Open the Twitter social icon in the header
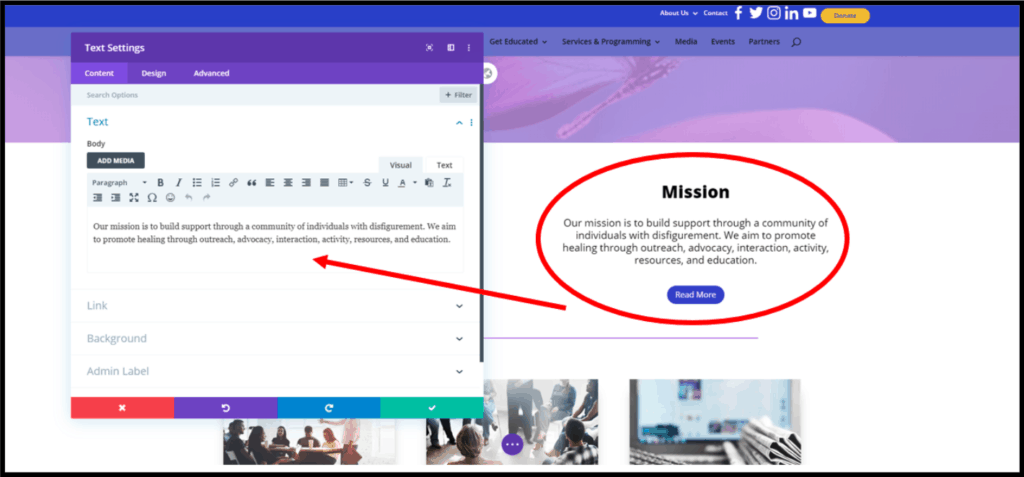 [x=756, y=13]
